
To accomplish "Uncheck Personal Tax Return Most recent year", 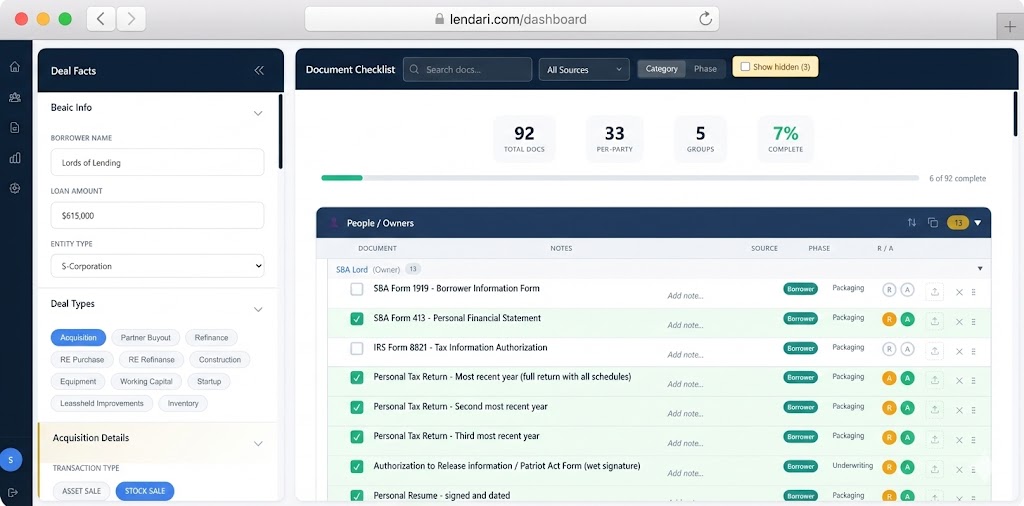I will click(x=357, y=378).
